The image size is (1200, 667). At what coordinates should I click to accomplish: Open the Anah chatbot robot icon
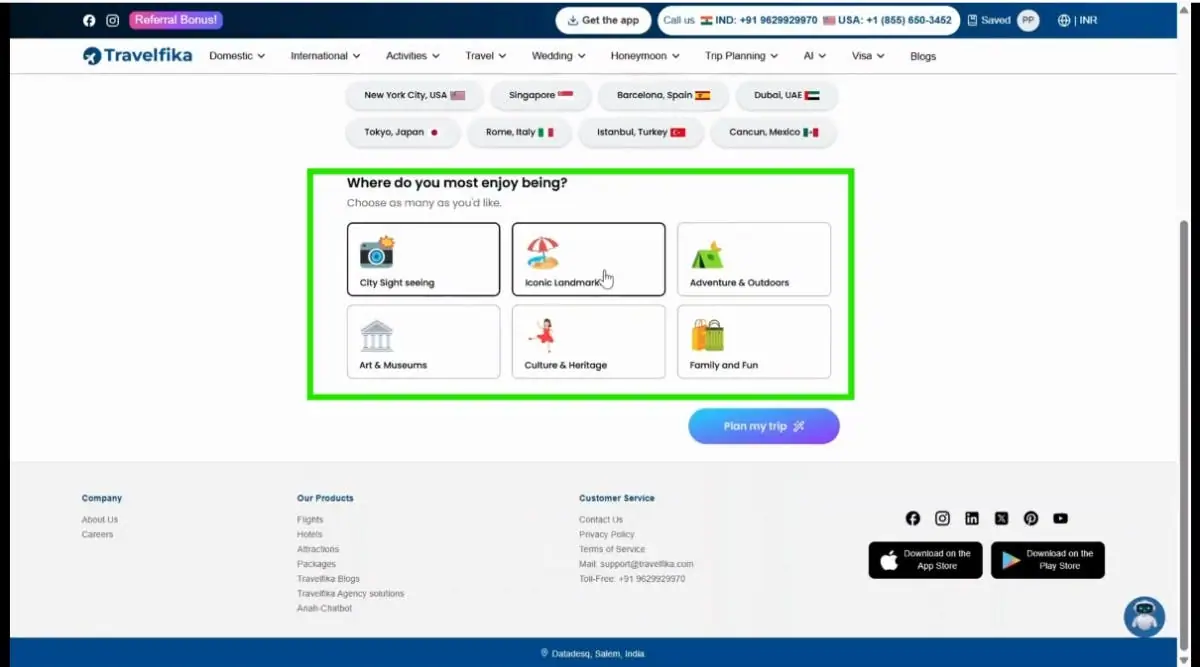(1144, 617)
